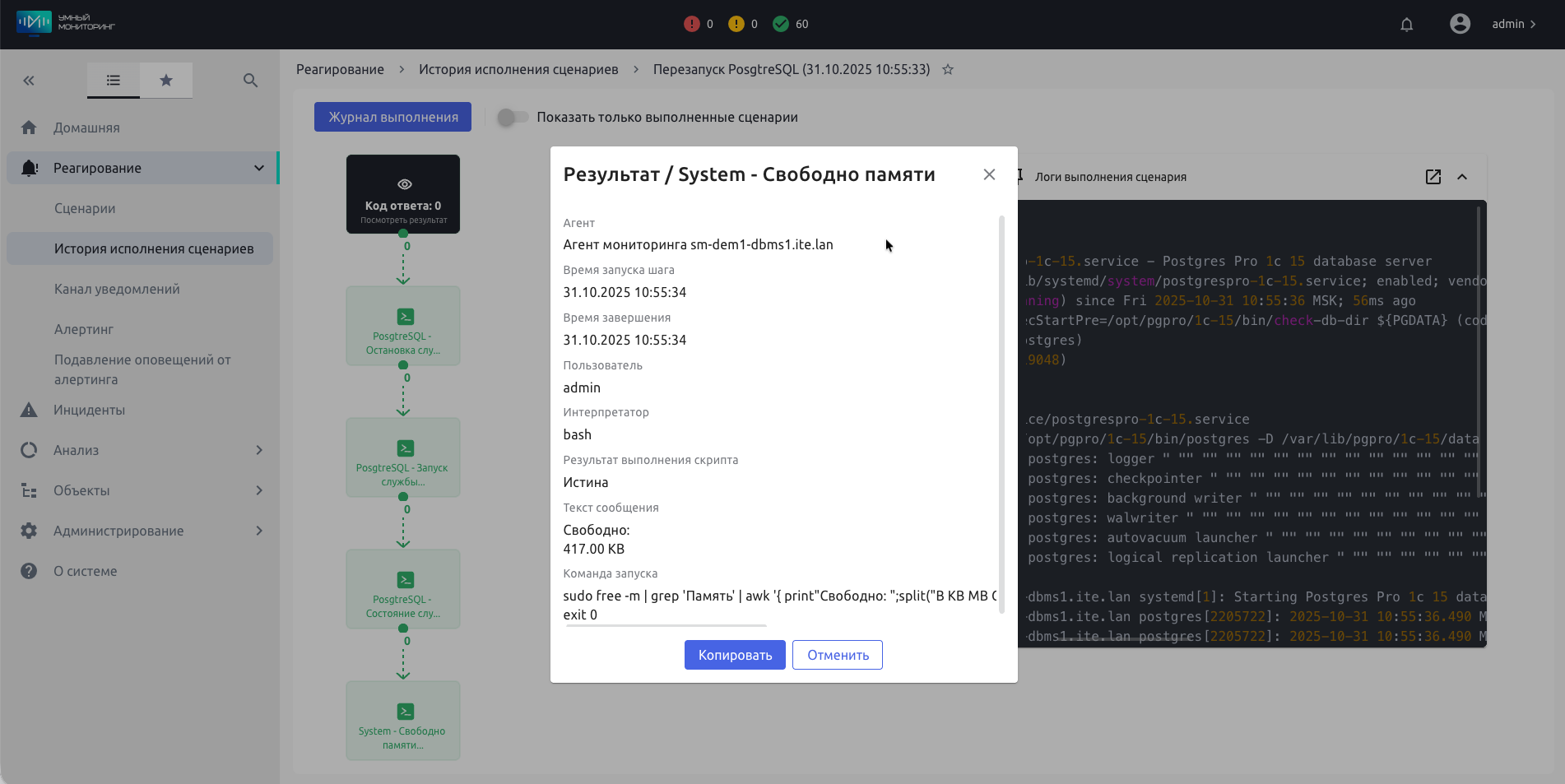
Task: Open Сценарии in the sidebar
Action: (85, 208)
